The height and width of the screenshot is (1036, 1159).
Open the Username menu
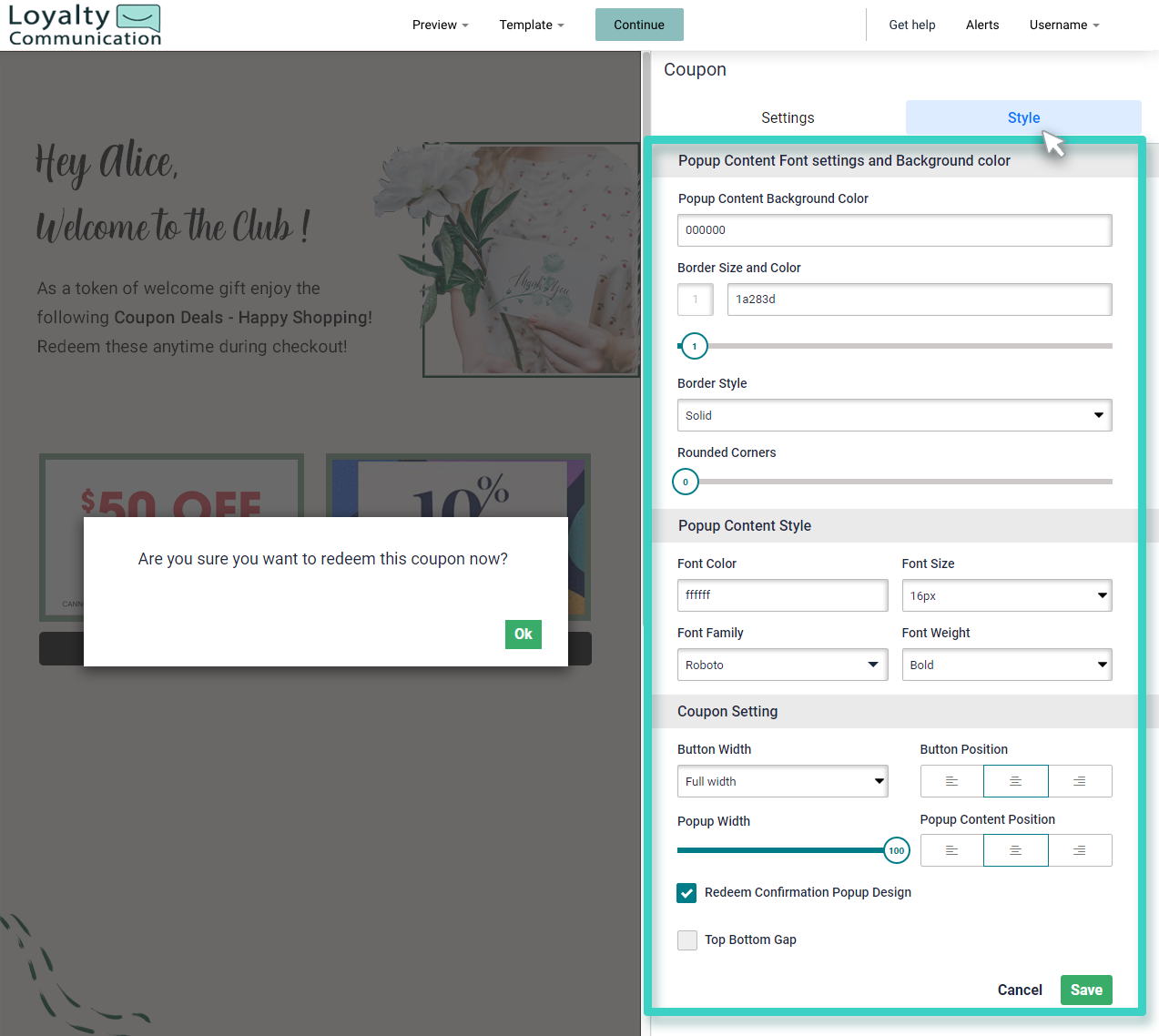1064,25
